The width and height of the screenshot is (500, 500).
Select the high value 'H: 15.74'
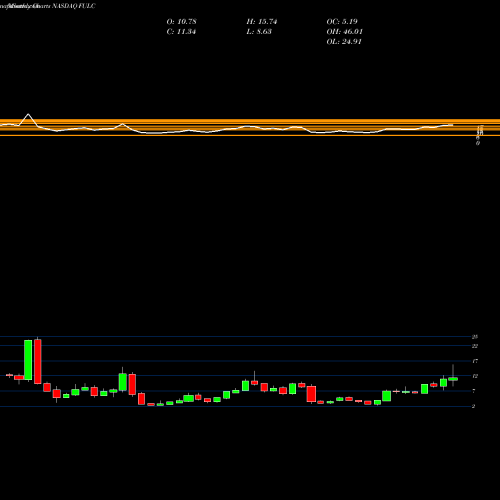click(x=262, y=22)
